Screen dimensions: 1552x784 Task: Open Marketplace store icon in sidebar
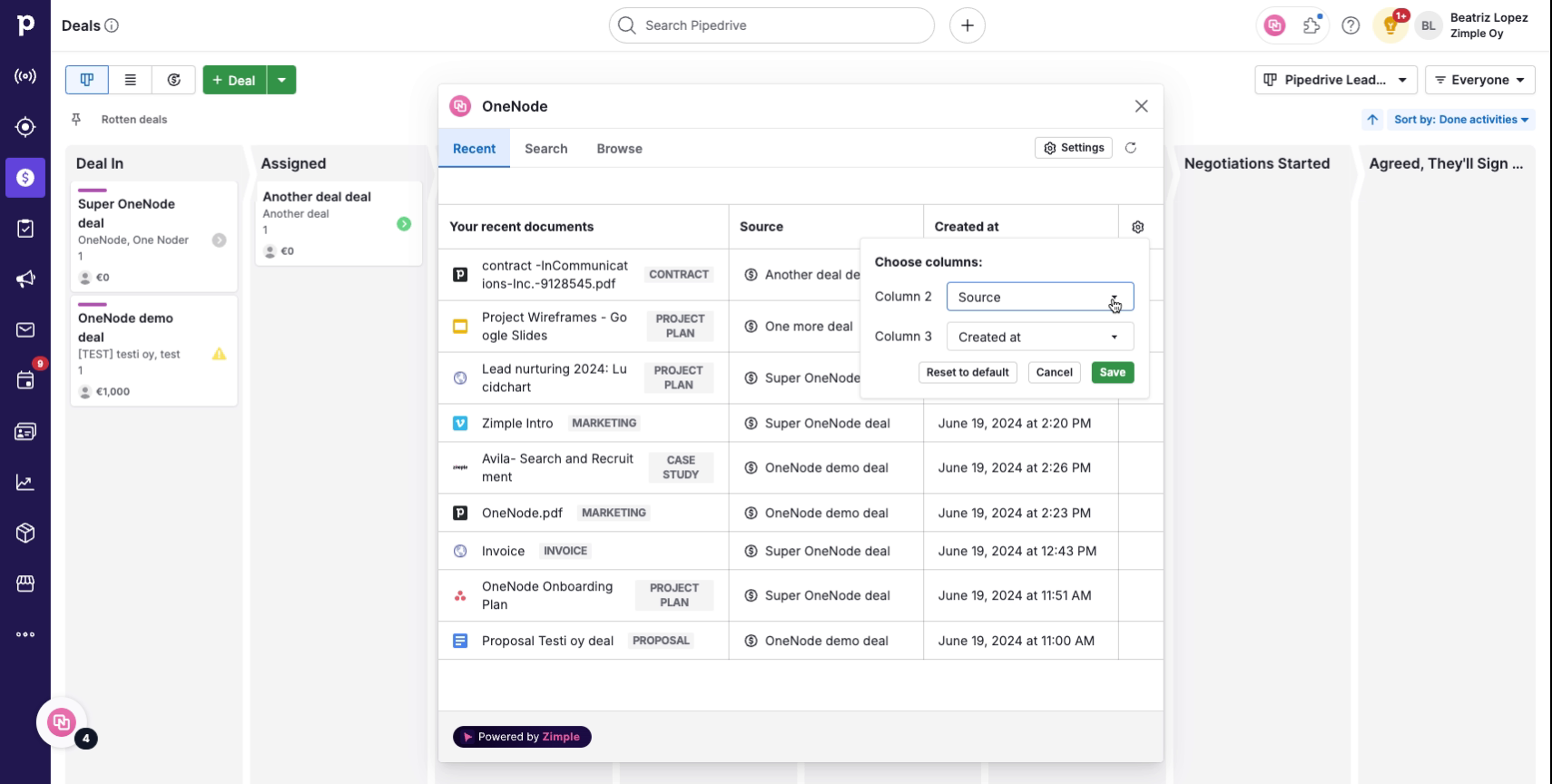(25, 583)
